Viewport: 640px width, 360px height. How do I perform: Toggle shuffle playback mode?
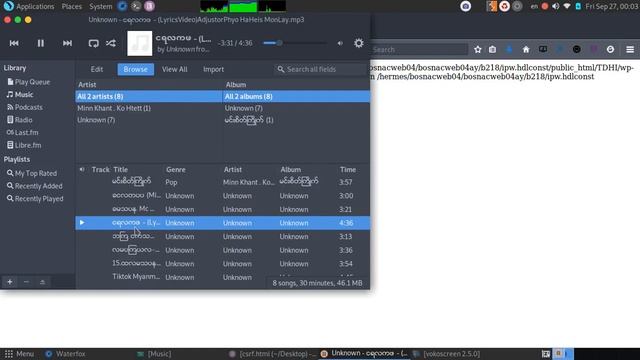(111, 43)
